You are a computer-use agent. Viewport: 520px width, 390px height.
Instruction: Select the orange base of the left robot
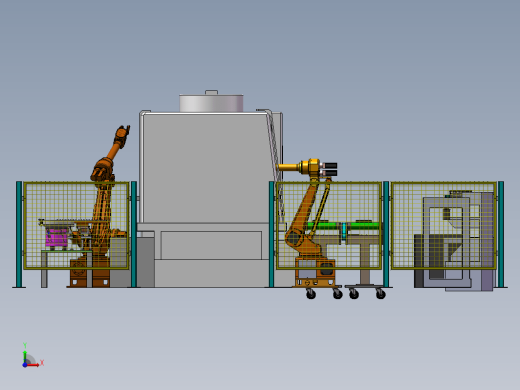(89, 273)
